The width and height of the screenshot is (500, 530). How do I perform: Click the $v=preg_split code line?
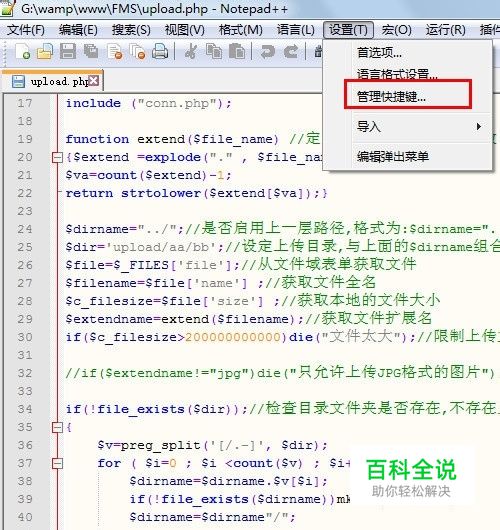tap(213, 445)
